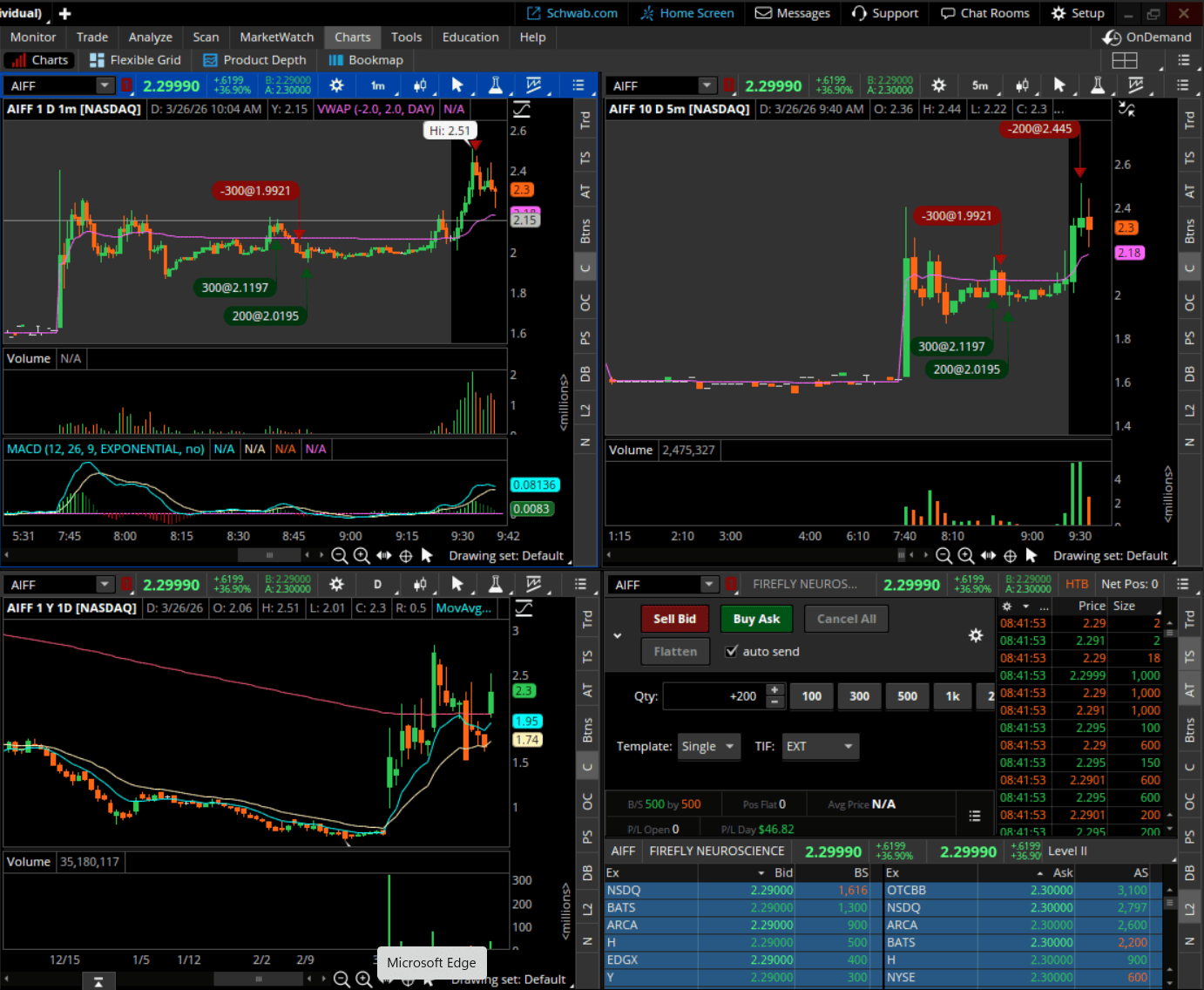The image size is (1204, 990).
Task: Click the daily chart horizontal scrollbar thumb
Action: [259, 980]
